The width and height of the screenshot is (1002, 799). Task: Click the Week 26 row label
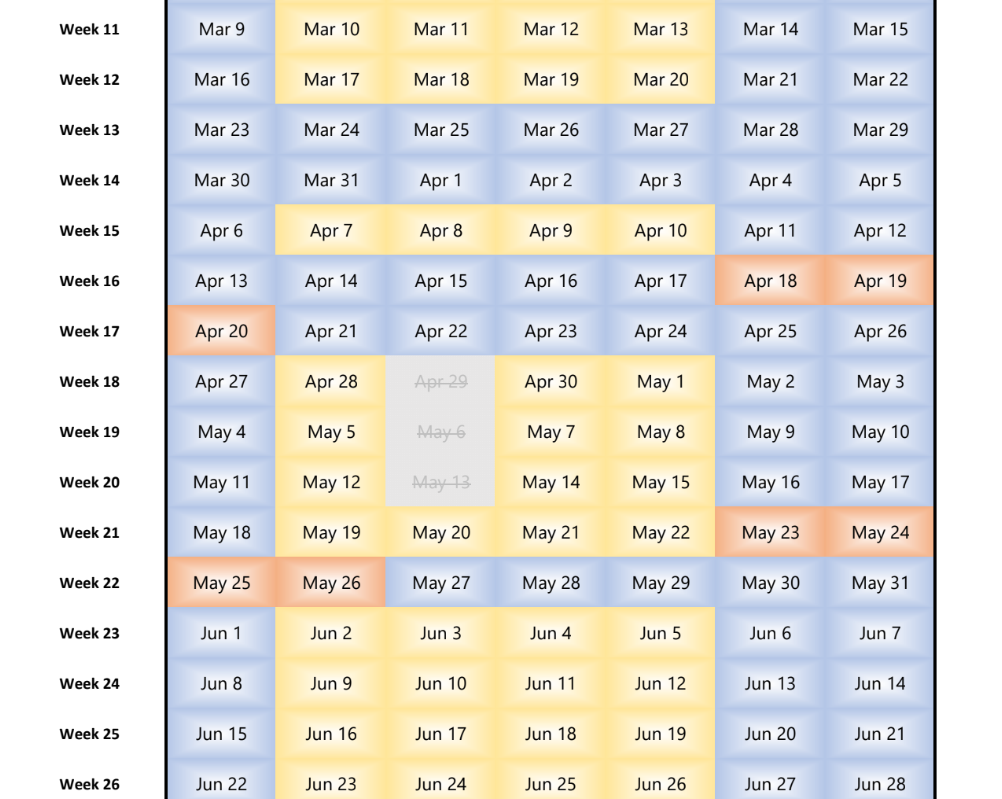click(x=89, y=784)
